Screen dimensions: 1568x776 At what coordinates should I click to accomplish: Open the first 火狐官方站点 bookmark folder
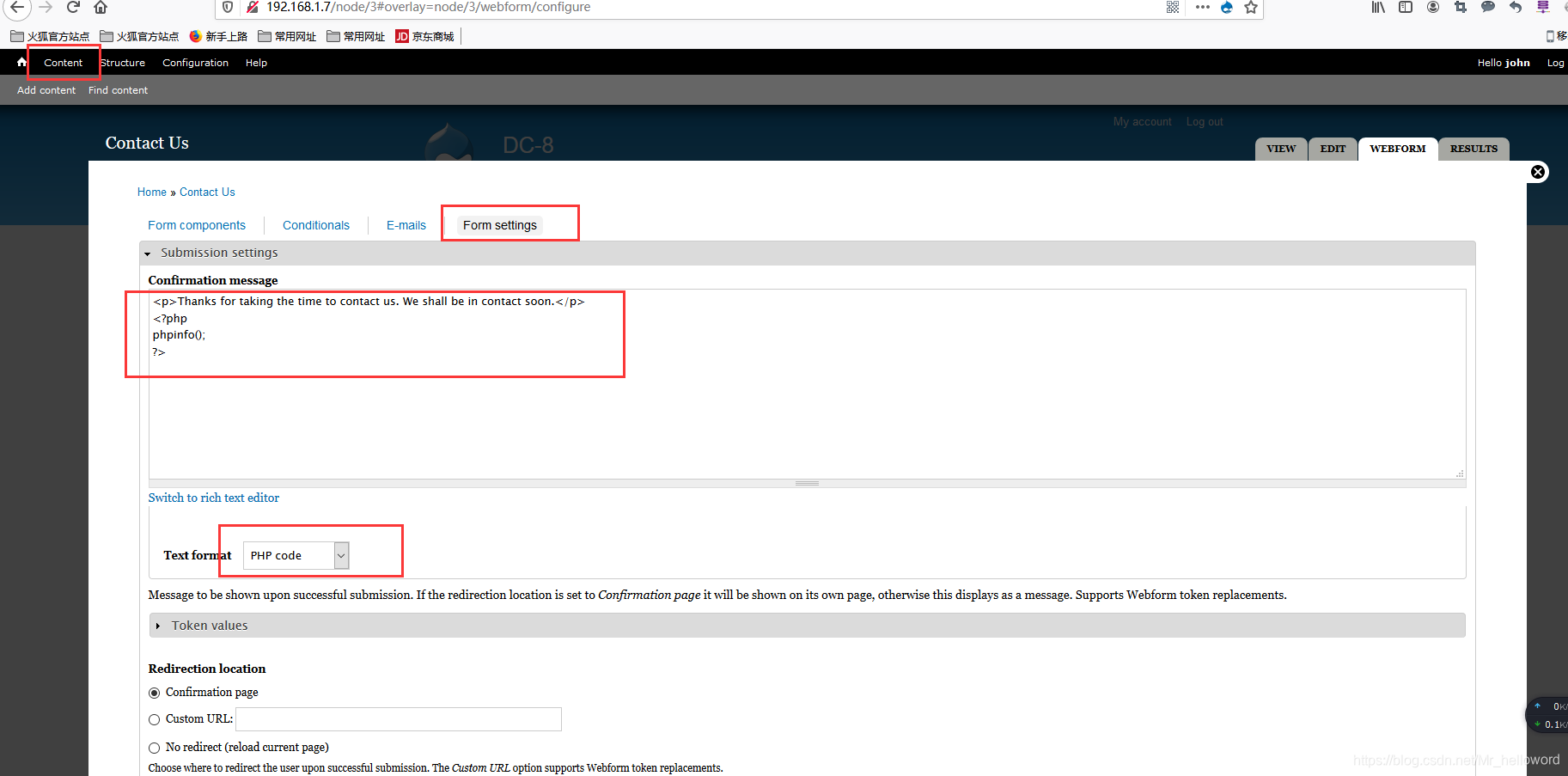tap(50, 36)
